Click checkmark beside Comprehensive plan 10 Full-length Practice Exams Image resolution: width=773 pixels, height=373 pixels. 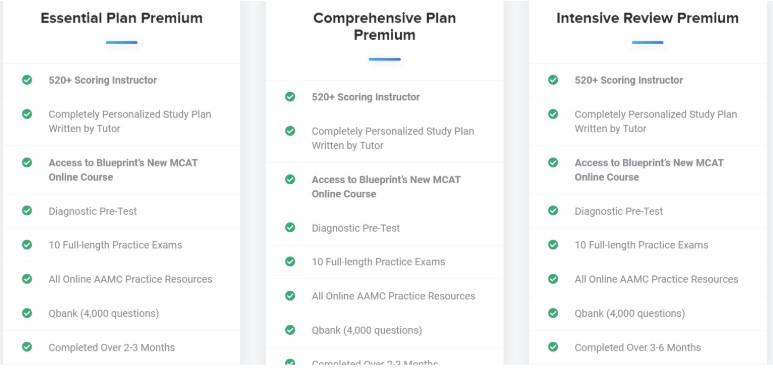pyautogui.click(x=290, y=261)
